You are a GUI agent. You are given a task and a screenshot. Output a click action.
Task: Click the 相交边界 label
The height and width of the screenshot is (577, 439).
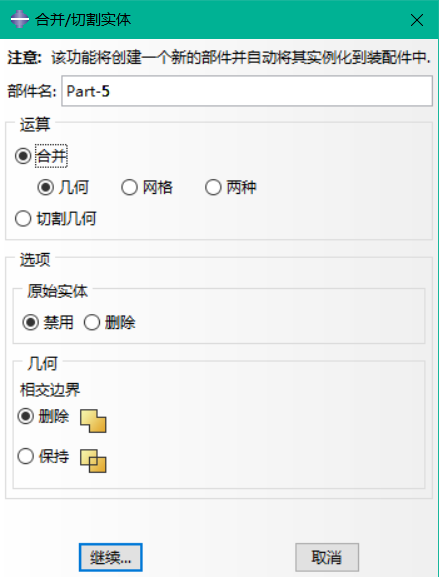point(50,390)
